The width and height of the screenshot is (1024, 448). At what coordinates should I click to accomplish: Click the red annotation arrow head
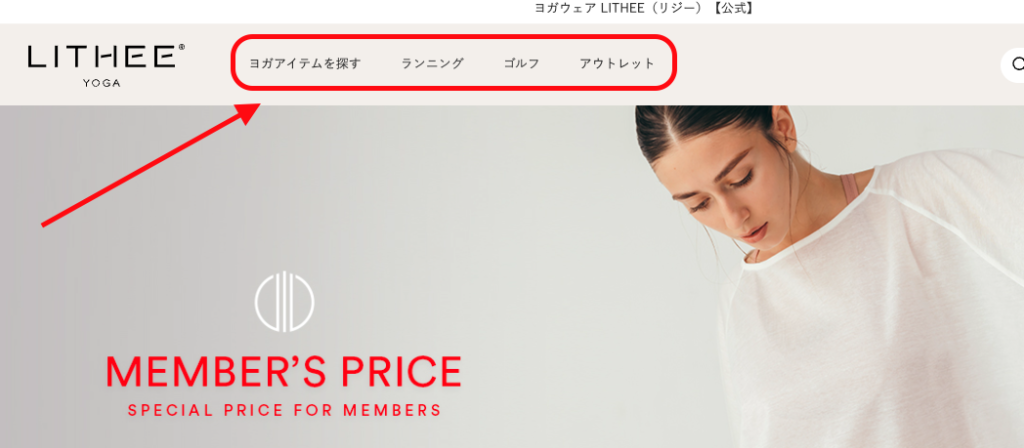(251, 114)
